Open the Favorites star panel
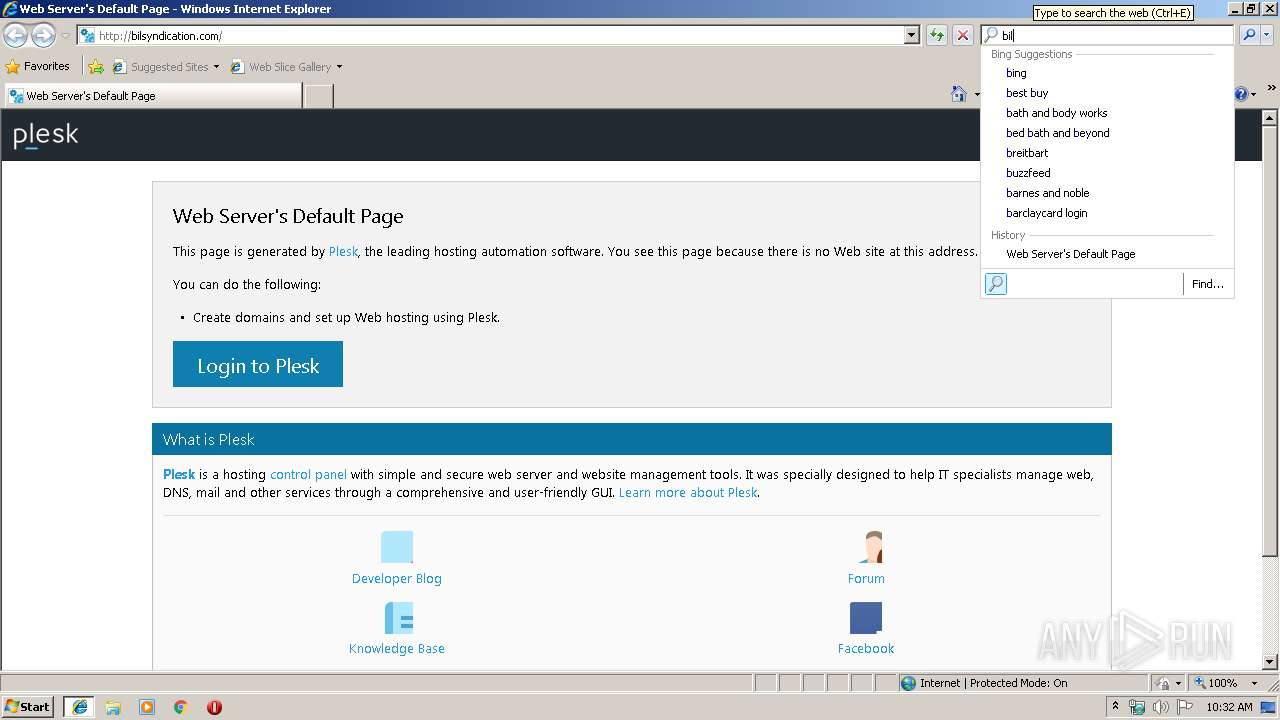 (38, 67)
